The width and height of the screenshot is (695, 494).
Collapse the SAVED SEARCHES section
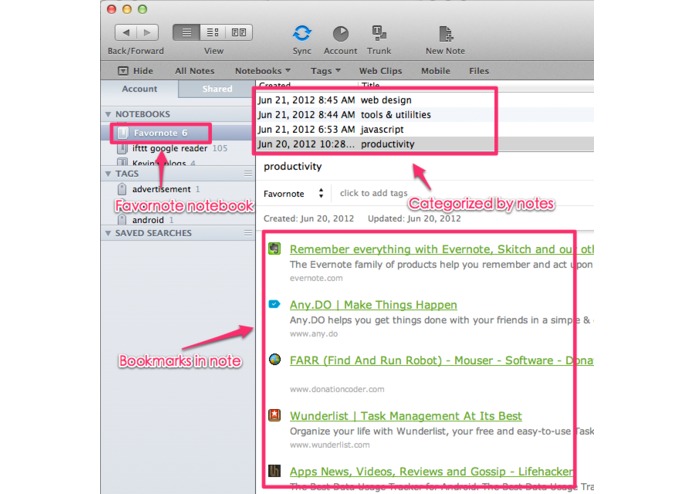[x=108, y=233]
